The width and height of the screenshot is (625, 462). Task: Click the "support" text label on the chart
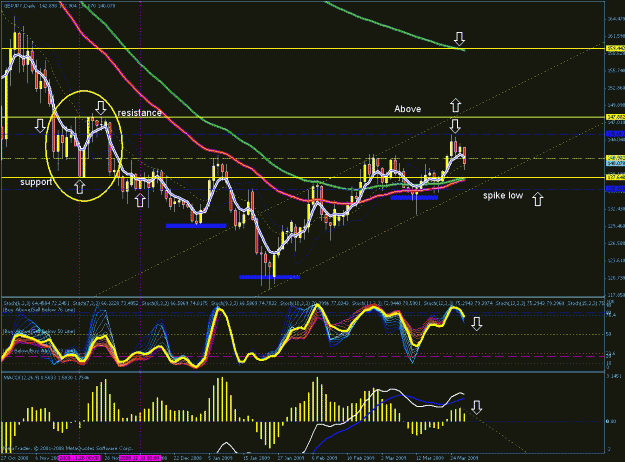pyautogui.click(x=36, y=182)
